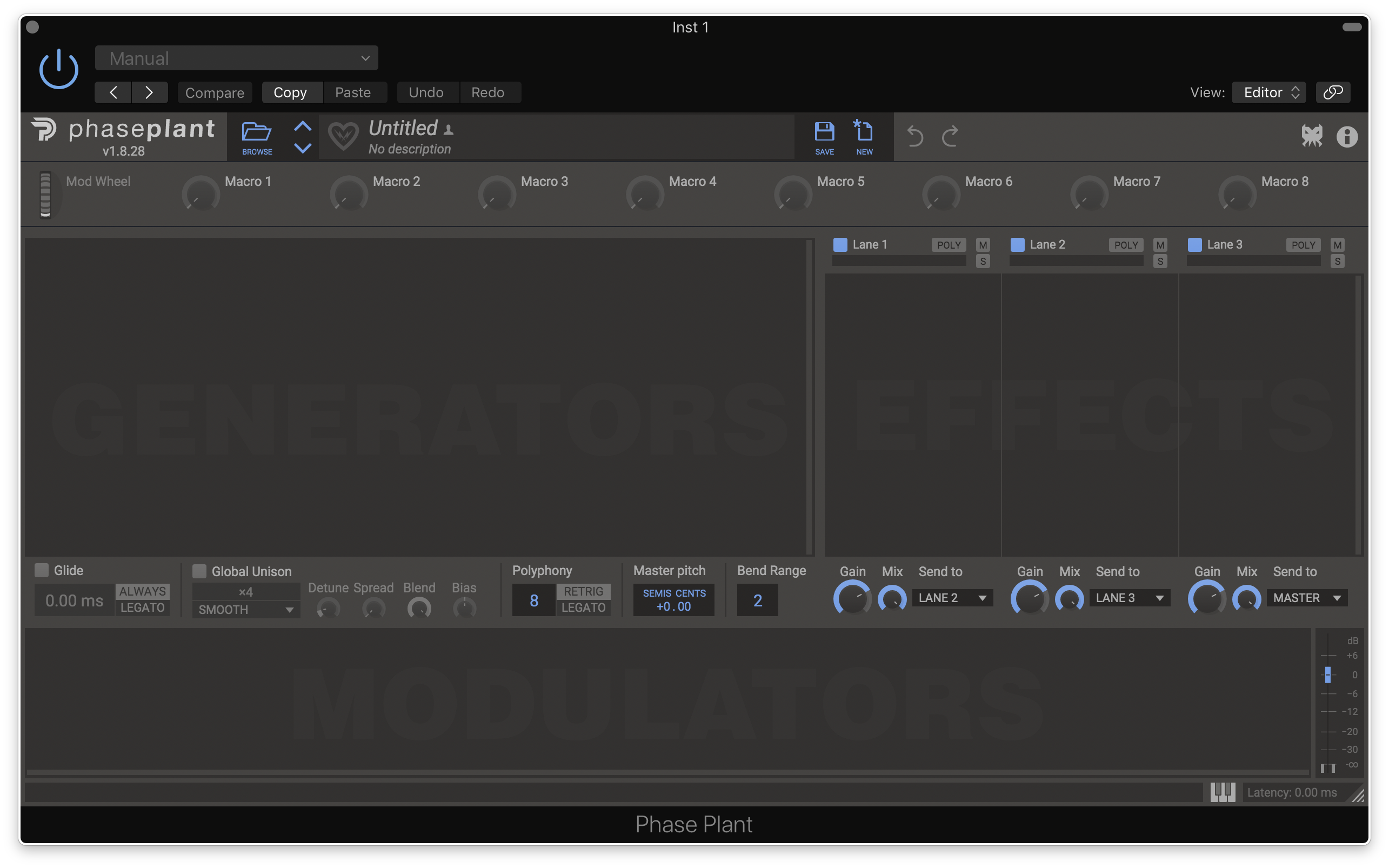Open the View Editor selector
This screenshot has height=868, width=1389.
pos(1268,92)
